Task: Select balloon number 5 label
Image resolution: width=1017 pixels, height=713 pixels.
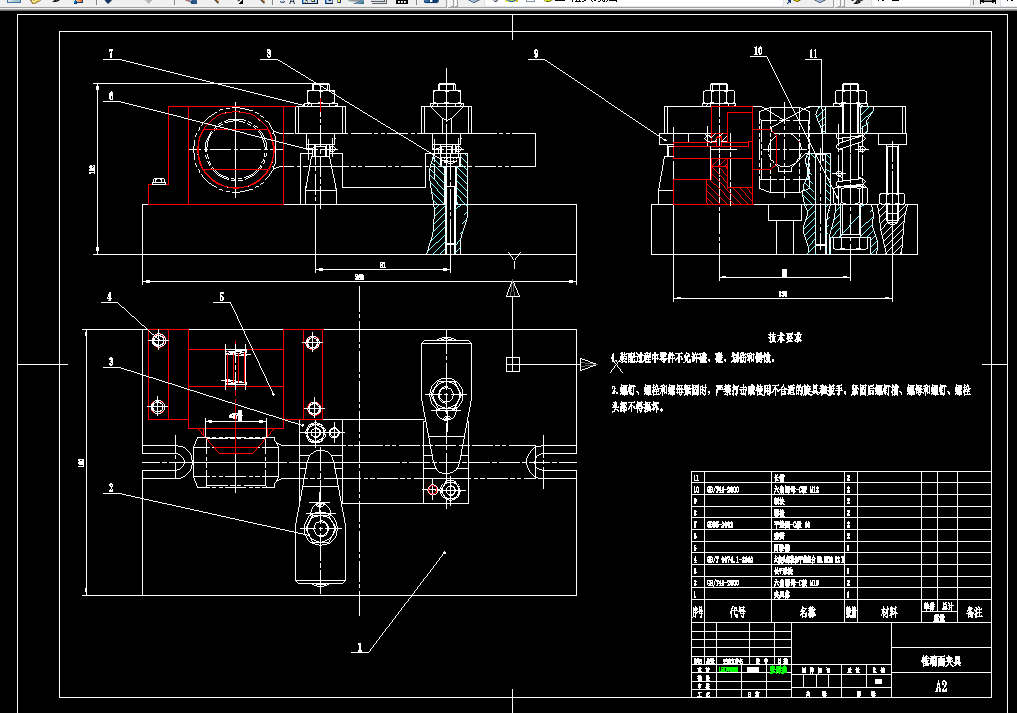Action: (x=222, y=296)
